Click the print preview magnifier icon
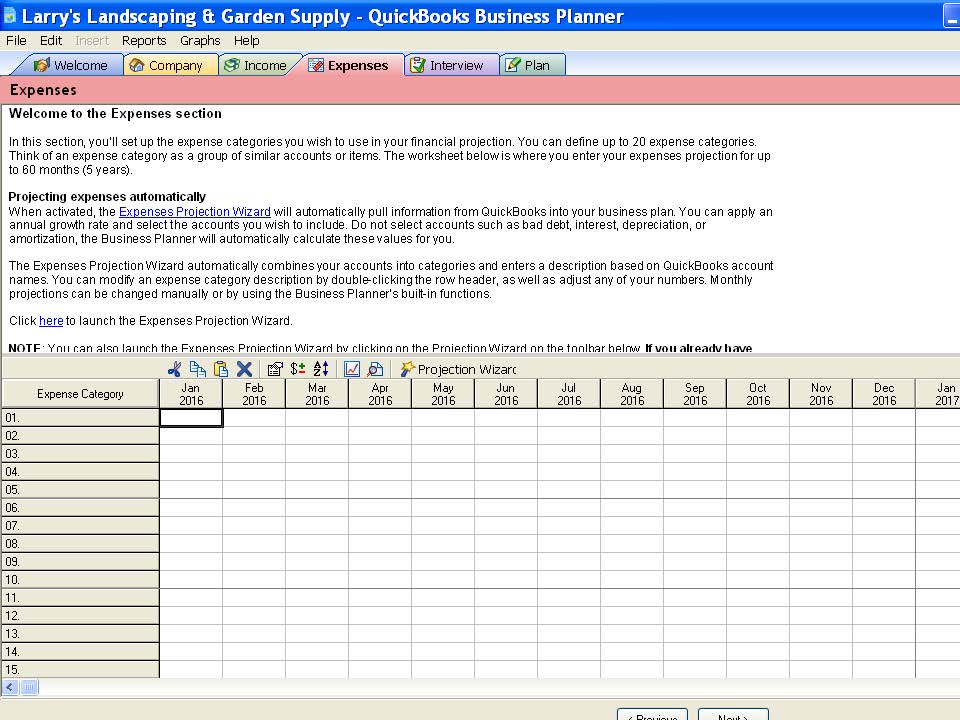This screenshot has height=720, width=960. 375,369
